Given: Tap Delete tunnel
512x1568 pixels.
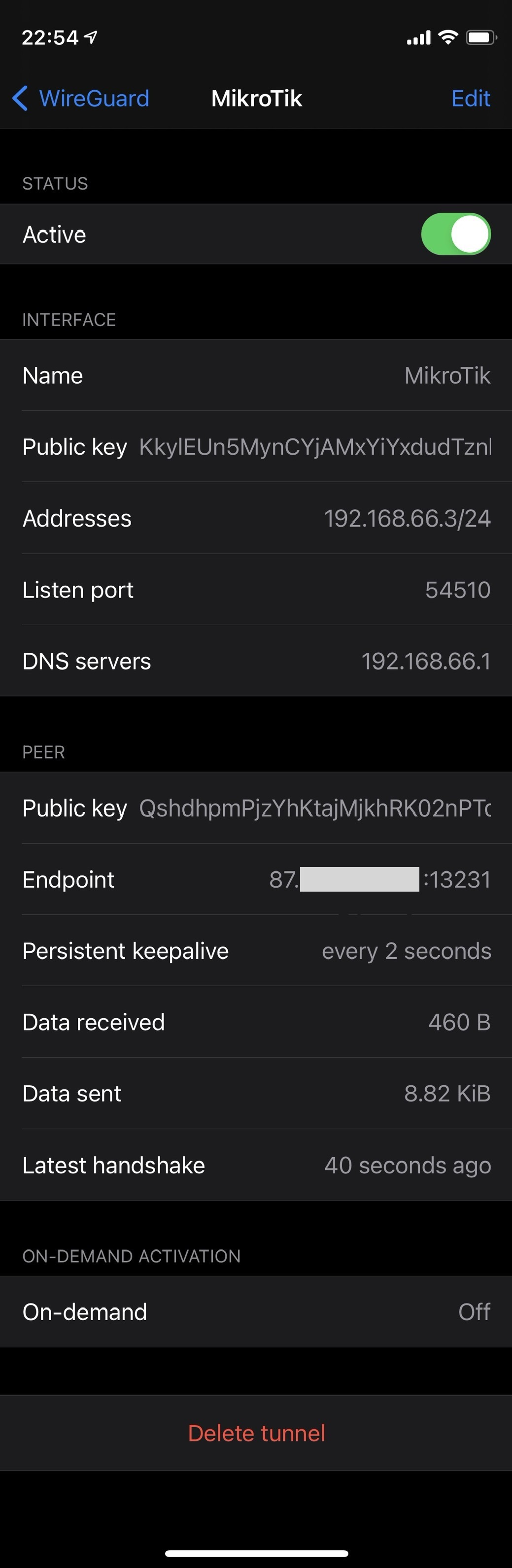Looking at the screenshot, I should click(256, 1433).
